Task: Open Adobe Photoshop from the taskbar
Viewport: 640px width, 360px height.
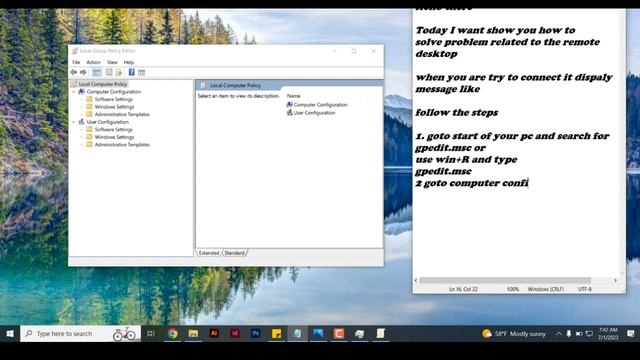Action: point(256,333)
